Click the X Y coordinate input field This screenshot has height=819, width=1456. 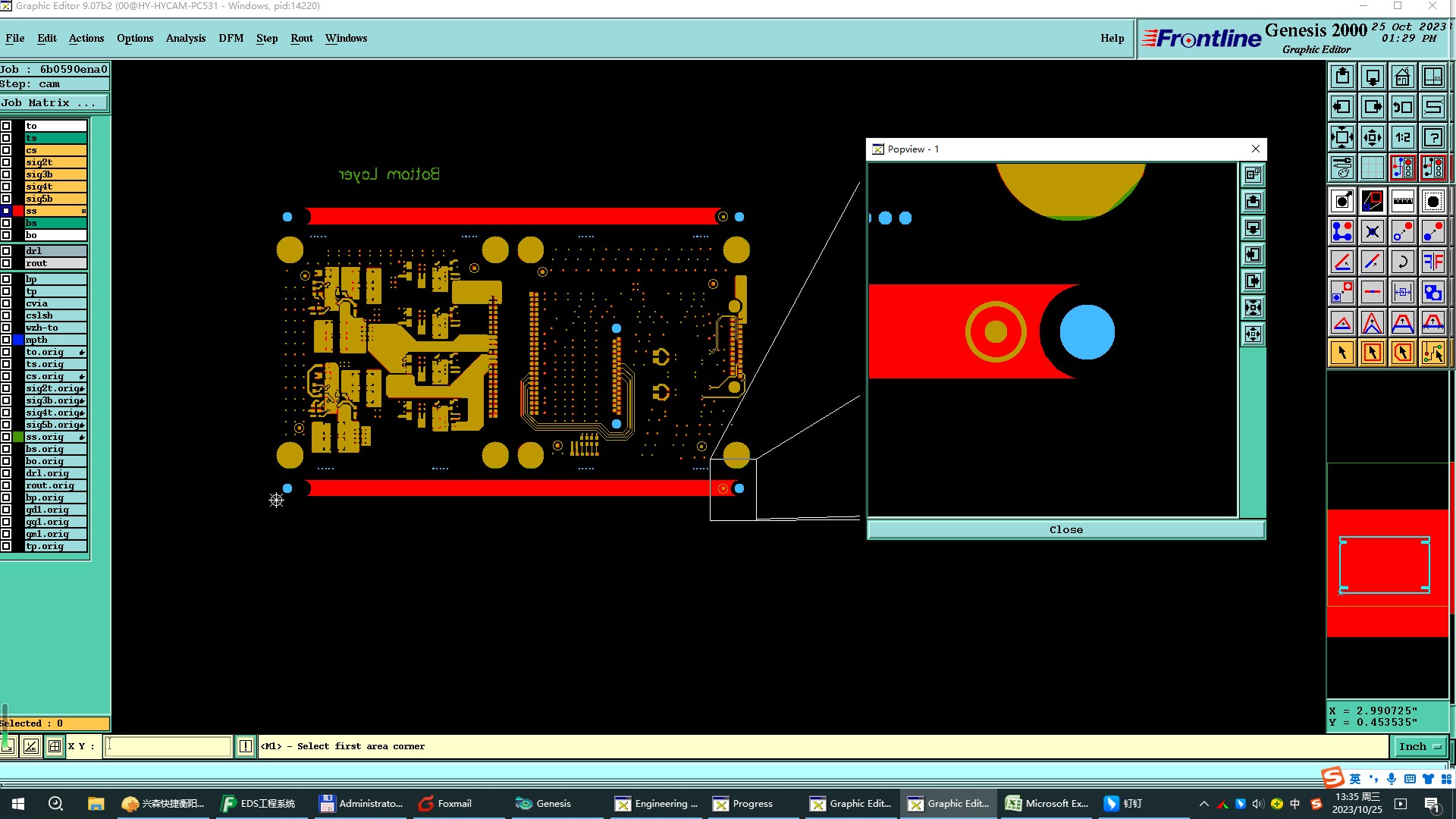pyautogui.click(x=168, y=747)
